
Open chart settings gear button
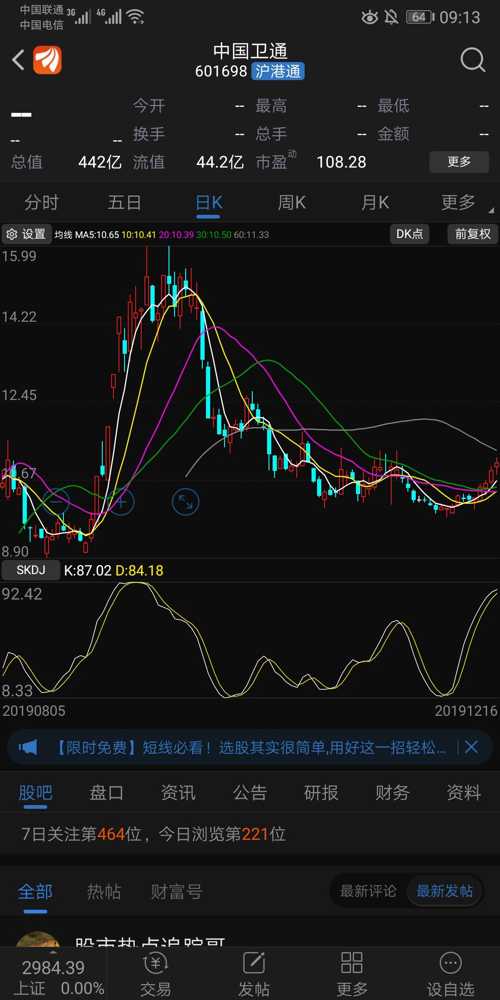tap(26, 234)
